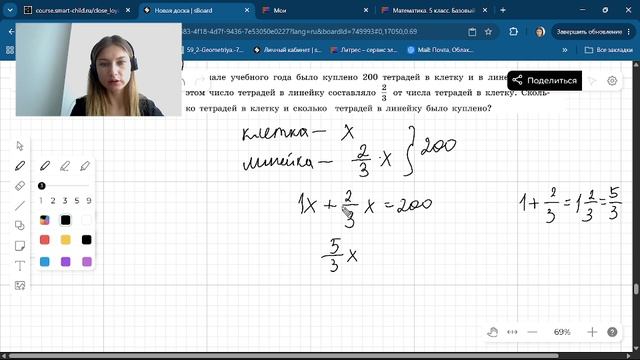640x360 pixels.
Task: Pick the yellow color swatch
Action: pyautogui.click(x=65, y=240)
